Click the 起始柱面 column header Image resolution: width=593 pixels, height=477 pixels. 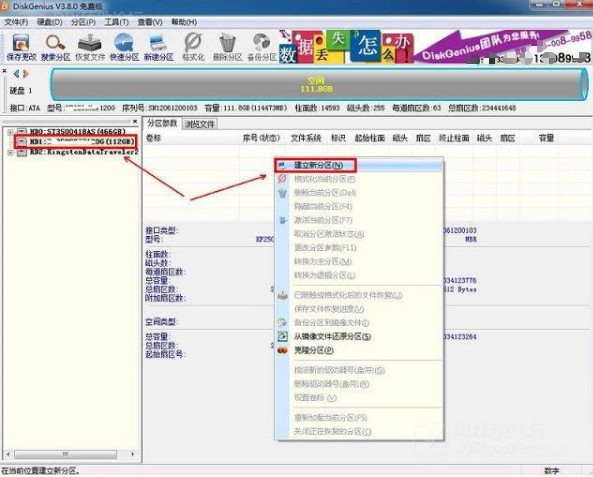click(x=369, y=138)
